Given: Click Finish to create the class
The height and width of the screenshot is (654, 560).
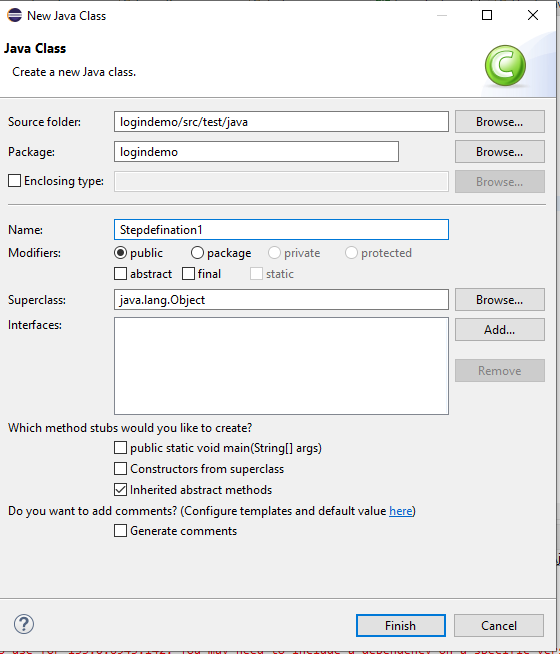Looking at the screenshot, I should click(x=401, y=626).
